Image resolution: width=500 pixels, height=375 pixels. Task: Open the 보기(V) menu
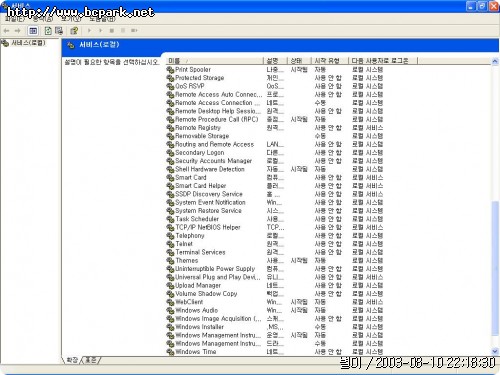[70, 19]
